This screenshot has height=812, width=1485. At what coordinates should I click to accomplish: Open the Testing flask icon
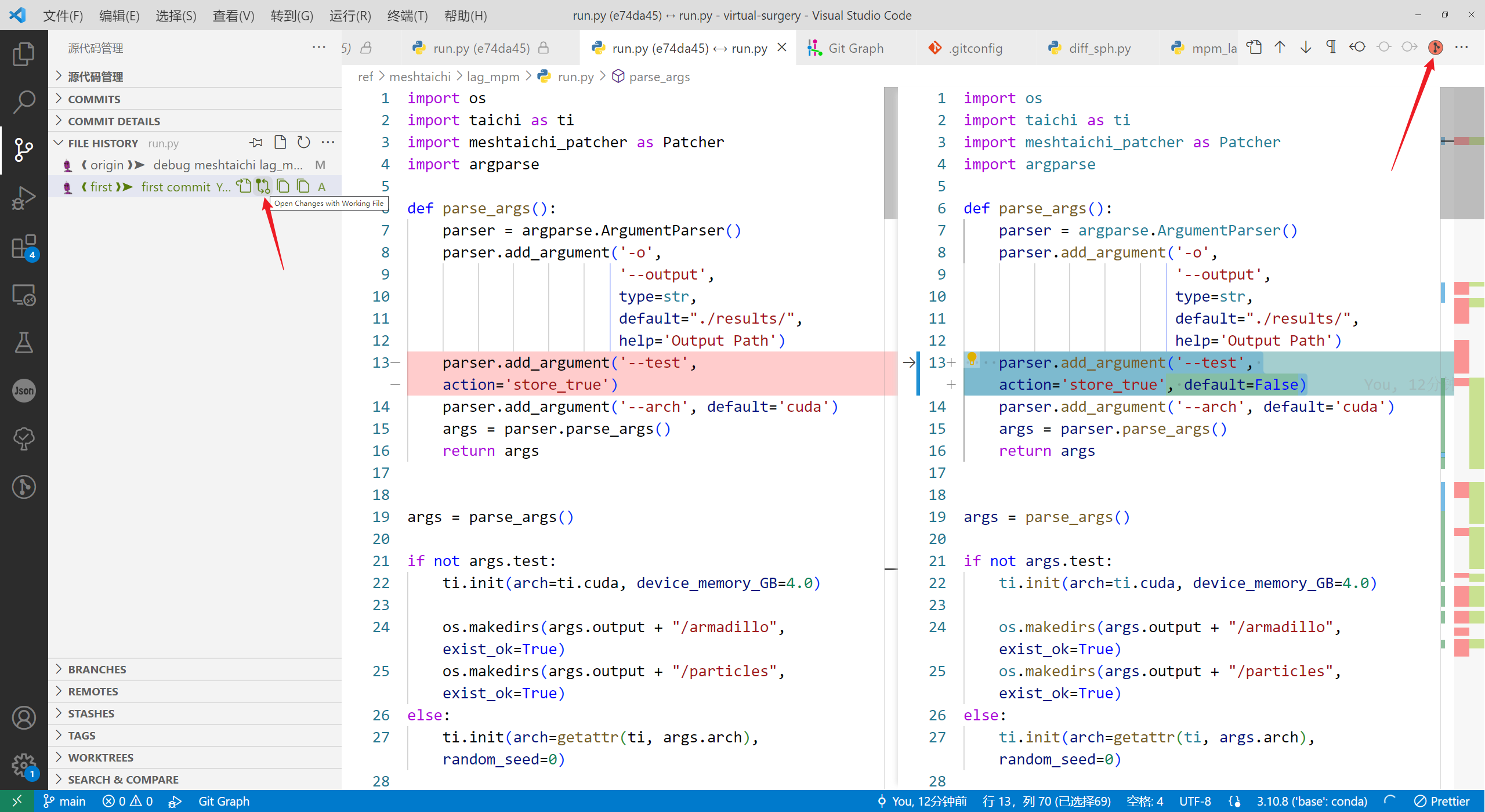point(24,343)
